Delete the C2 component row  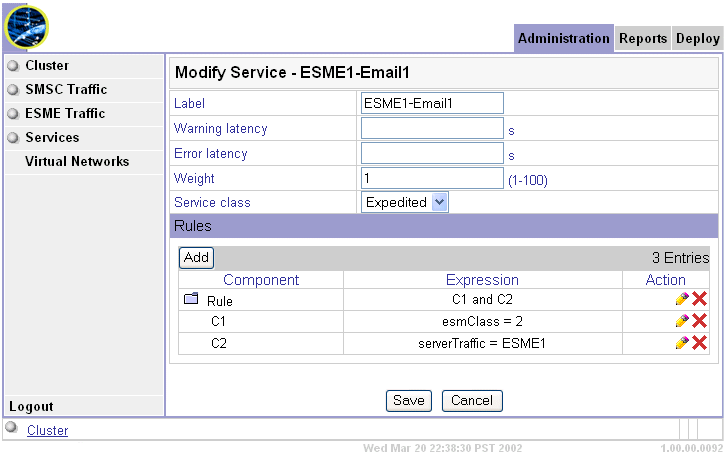pyautogui.click(x=700, y=343)
